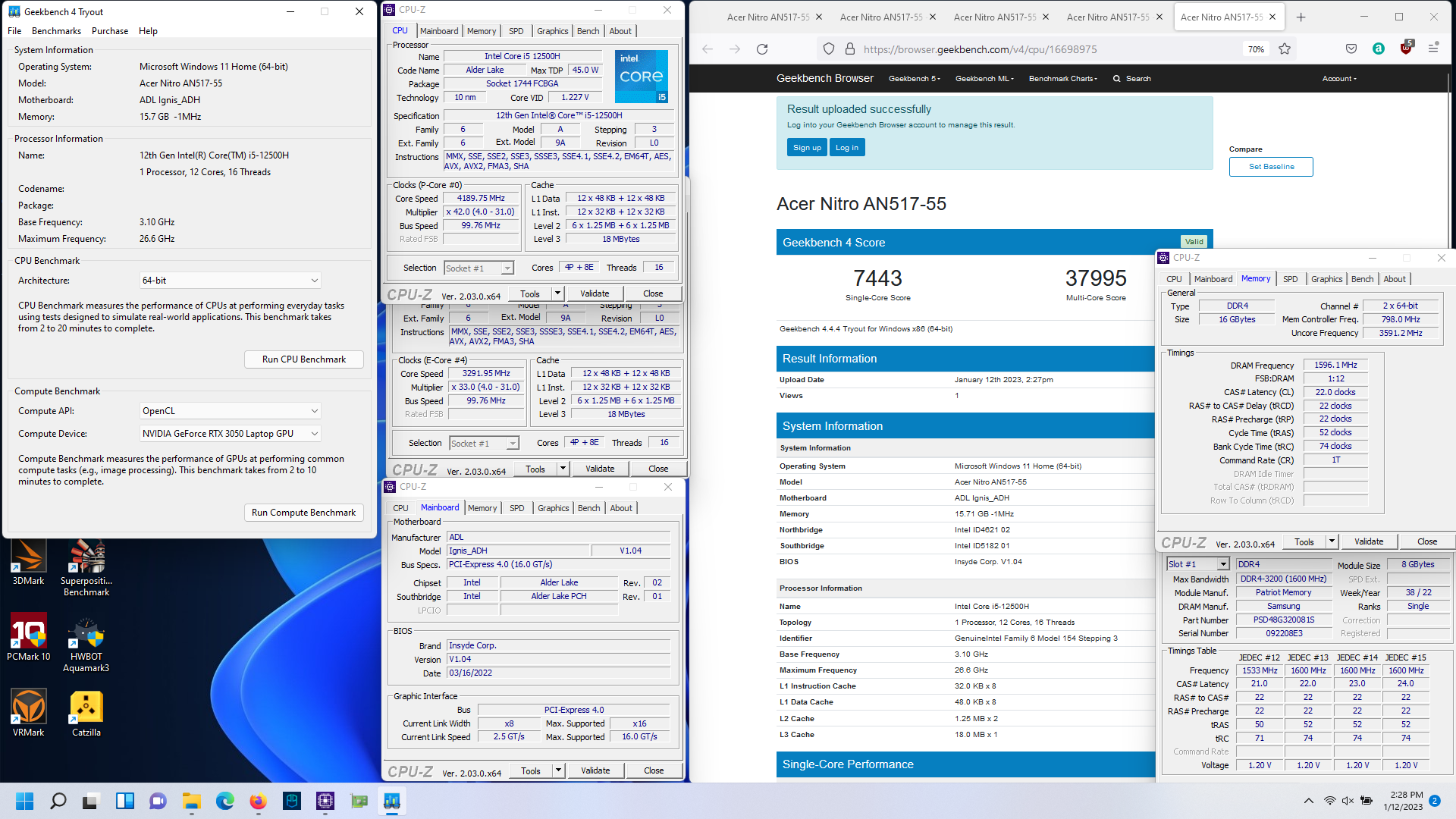Viewport: 1456px width, 819px height.
Task: Open the Geekbench 5 navigation dropdown
Action: click(x=914, y=79)
